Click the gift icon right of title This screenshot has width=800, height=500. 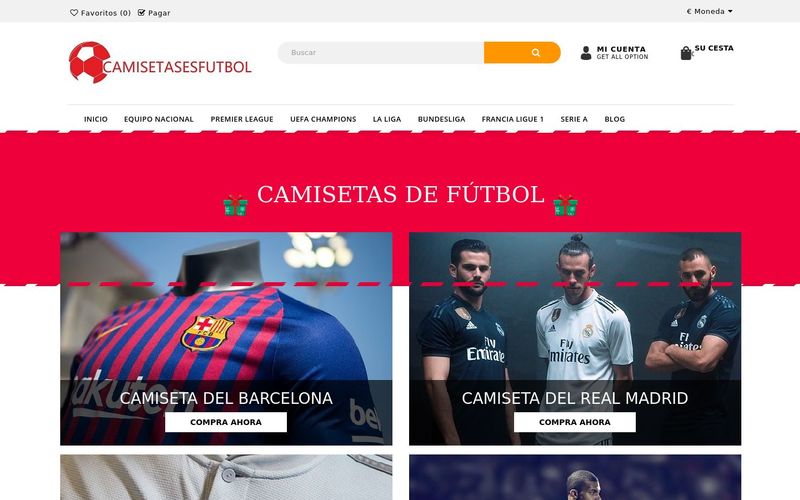(565, 205)
